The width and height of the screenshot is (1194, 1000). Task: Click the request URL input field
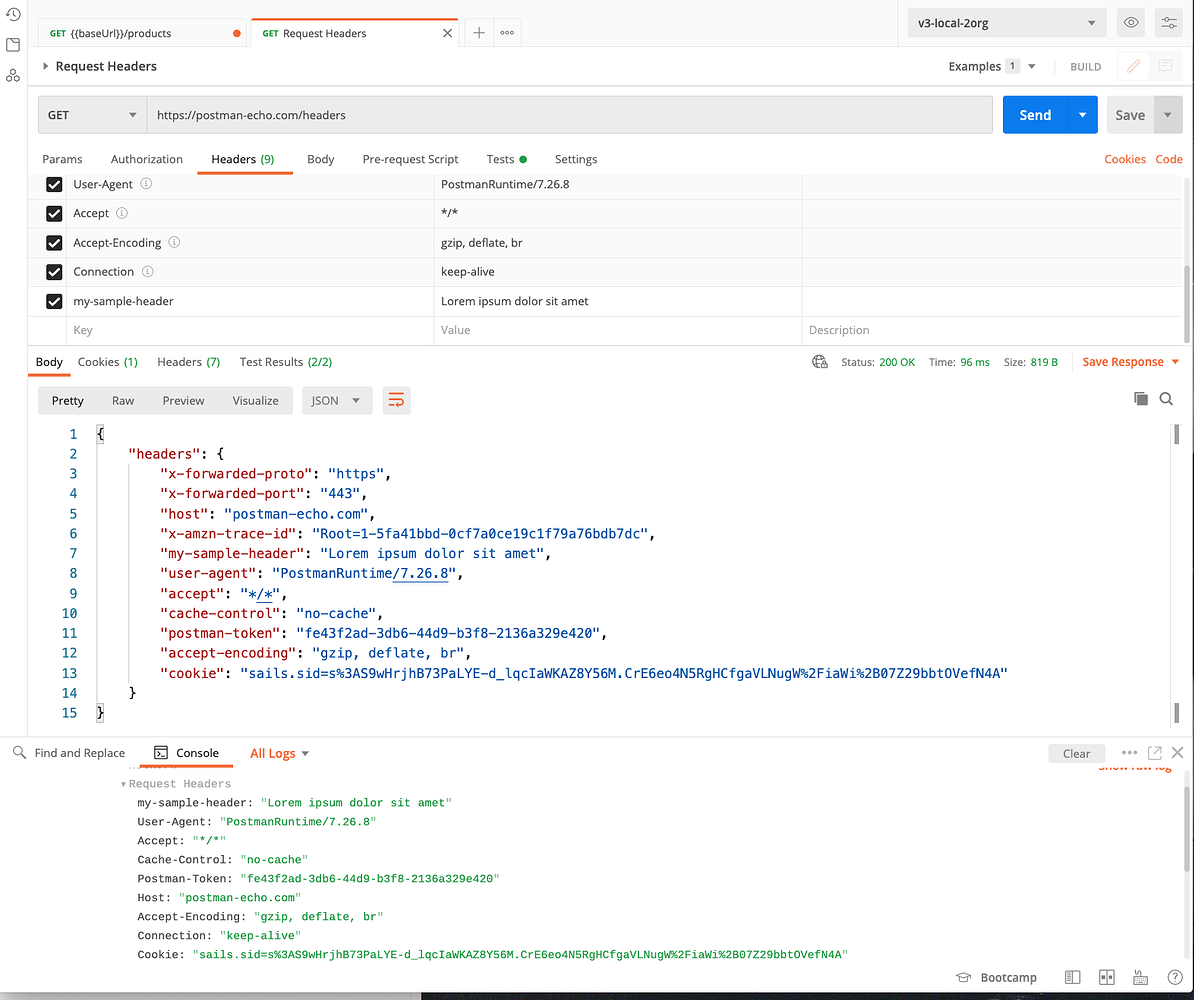[x=500, y=114]
